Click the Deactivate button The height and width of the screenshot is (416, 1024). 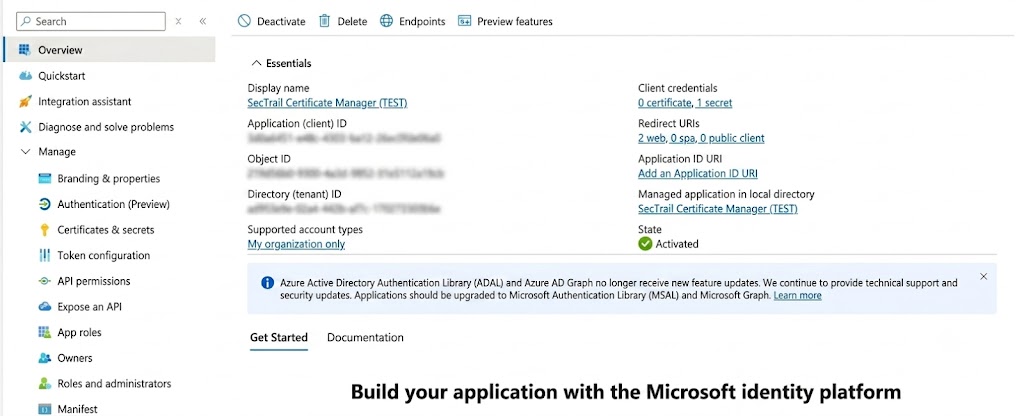point(272,21)
